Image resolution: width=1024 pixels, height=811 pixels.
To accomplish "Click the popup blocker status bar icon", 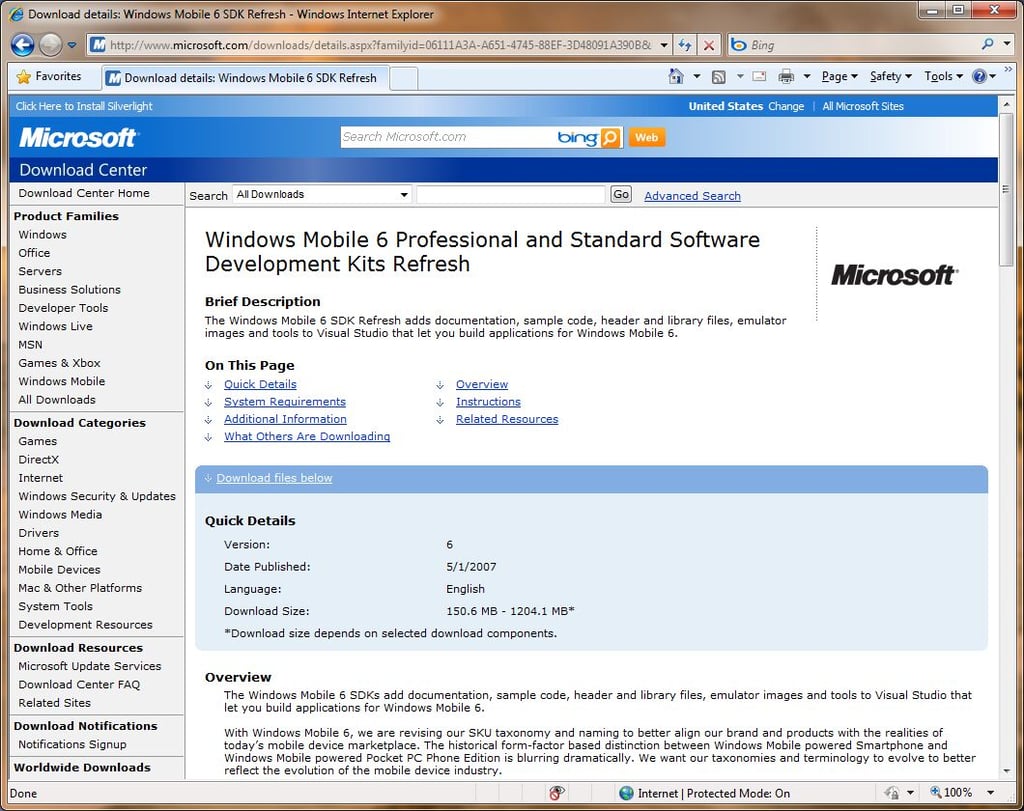I will [556, 792].
